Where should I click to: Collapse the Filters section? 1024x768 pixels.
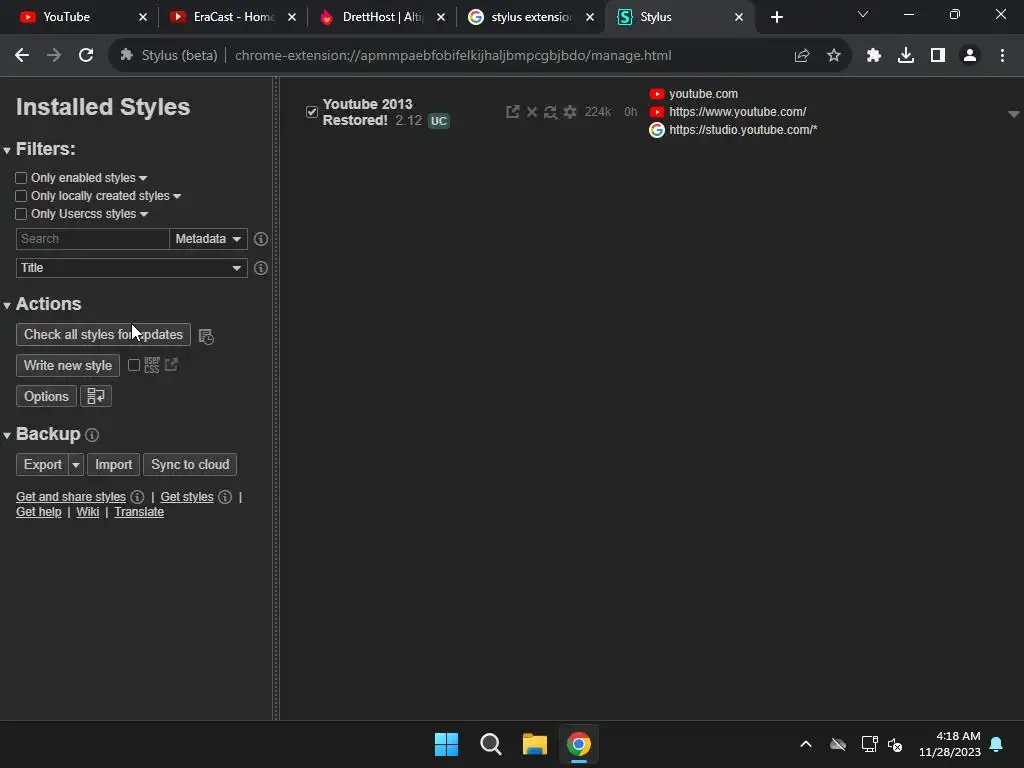(7, 150)
